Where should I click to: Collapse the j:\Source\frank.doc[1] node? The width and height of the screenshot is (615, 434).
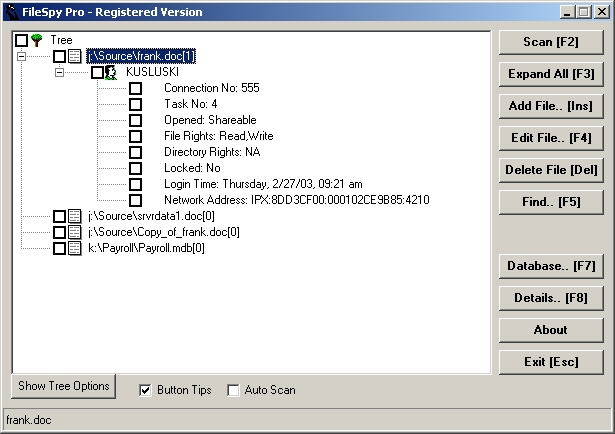coord(22,56)
